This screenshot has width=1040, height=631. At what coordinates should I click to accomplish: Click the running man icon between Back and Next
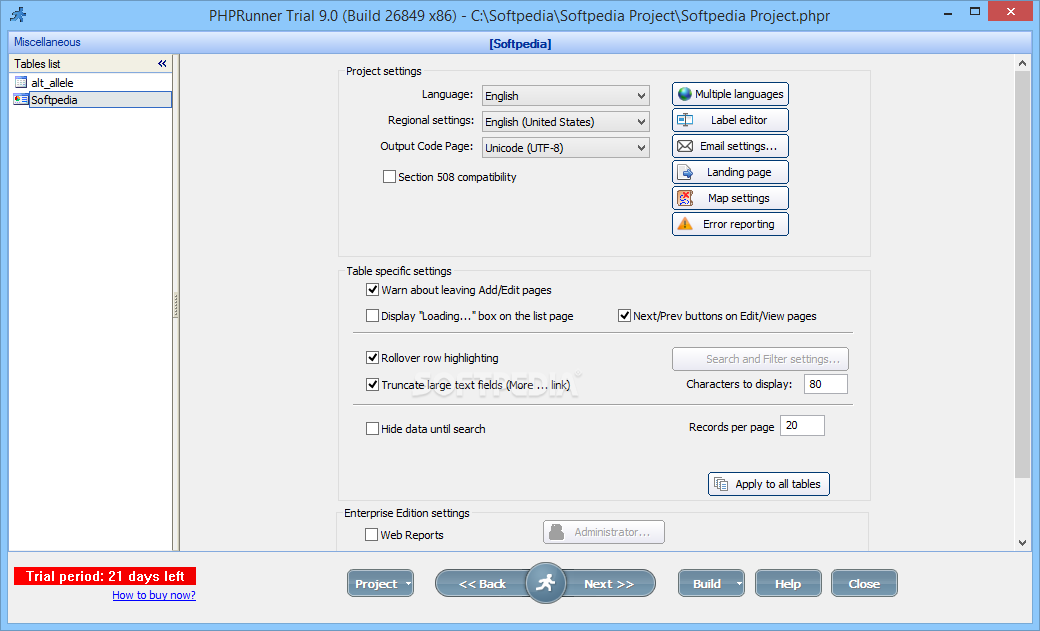click(x=545, y=583)
